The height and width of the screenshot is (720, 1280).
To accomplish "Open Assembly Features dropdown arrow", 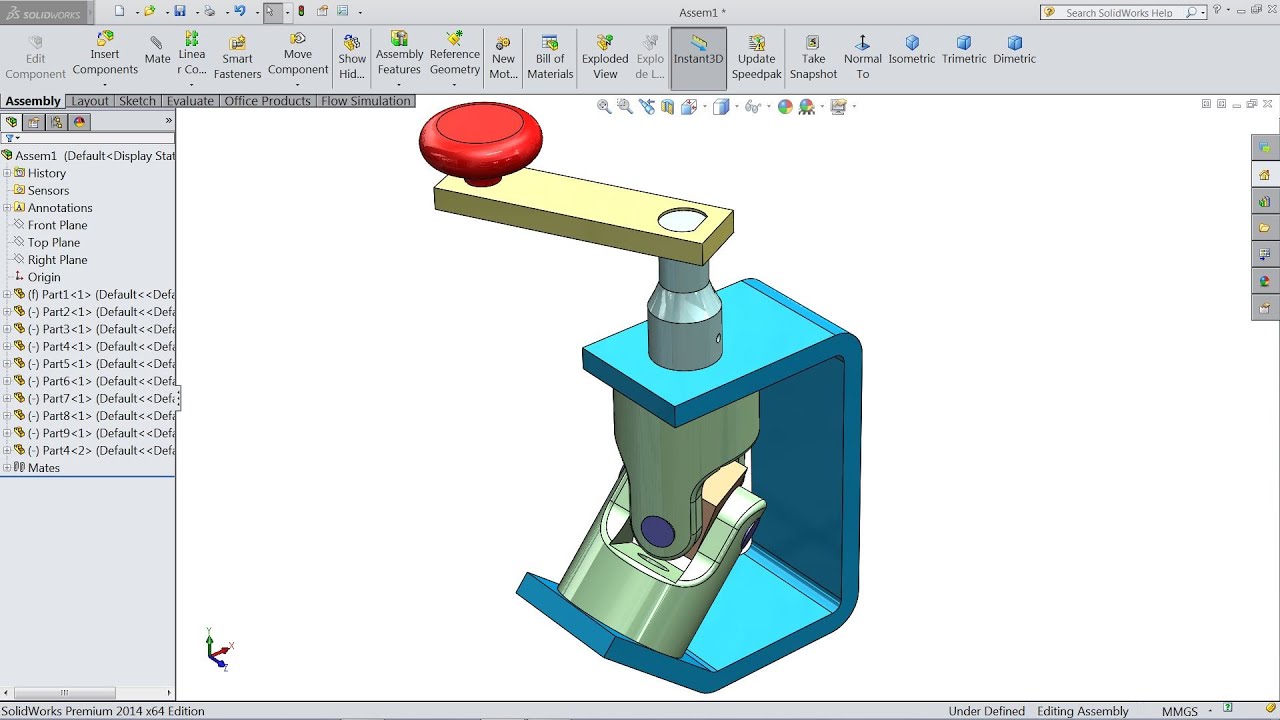I will [399, 85].
